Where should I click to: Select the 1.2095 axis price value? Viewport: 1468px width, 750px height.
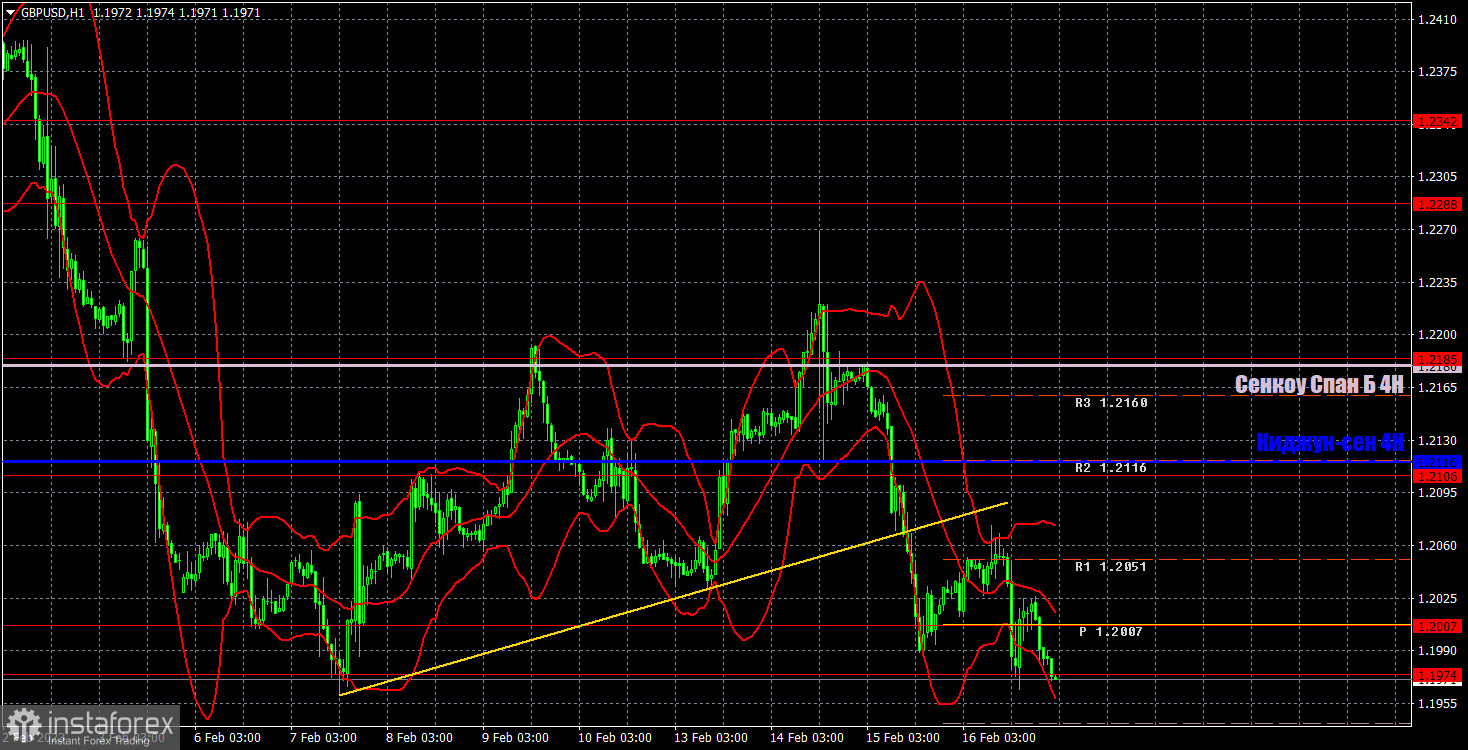click(1439, 493)
